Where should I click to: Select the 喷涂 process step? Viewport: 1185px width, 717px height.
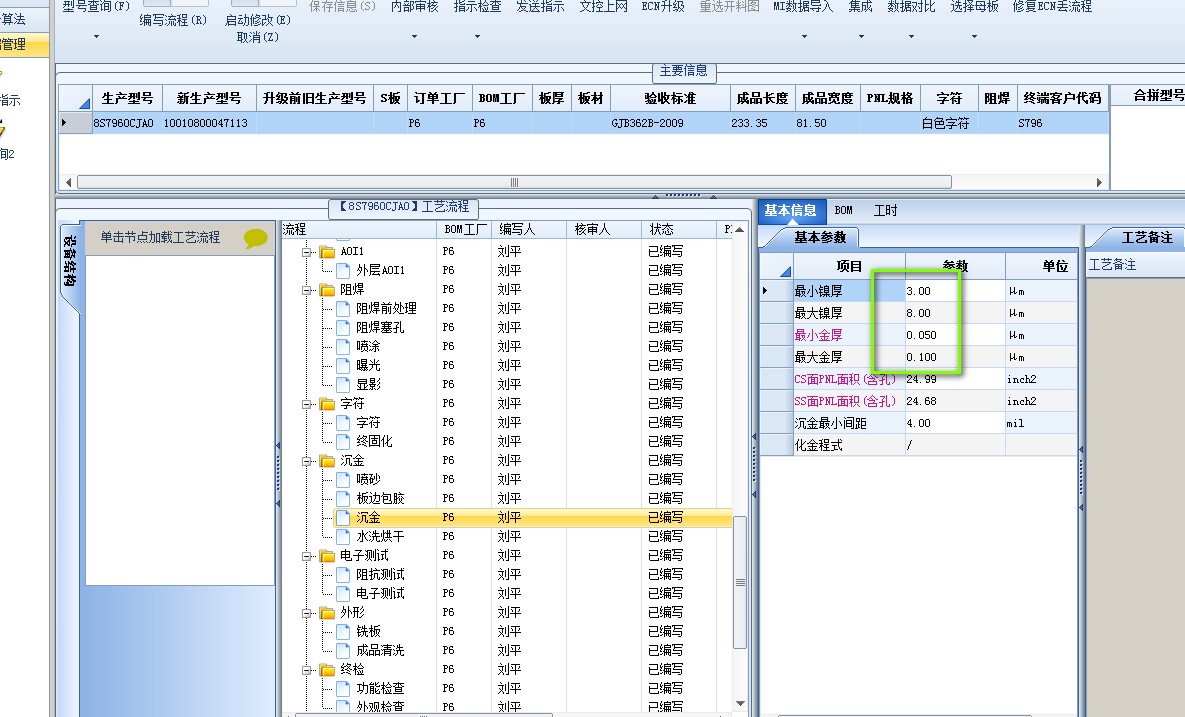pos(368,346)
